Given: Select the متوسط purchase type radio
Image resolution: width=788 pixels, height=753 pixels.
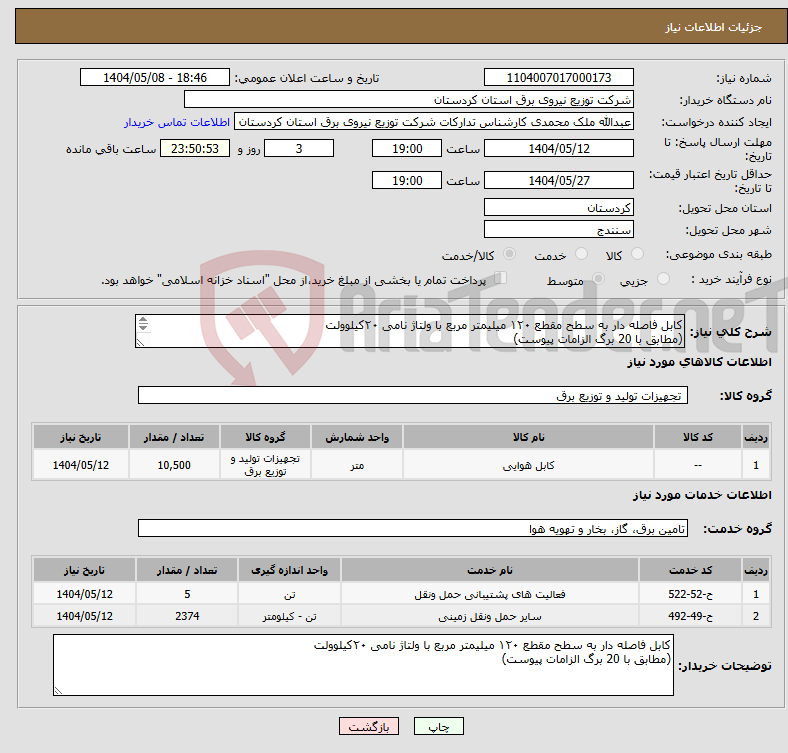Looking at the screenshot, I should click(598, 278).
